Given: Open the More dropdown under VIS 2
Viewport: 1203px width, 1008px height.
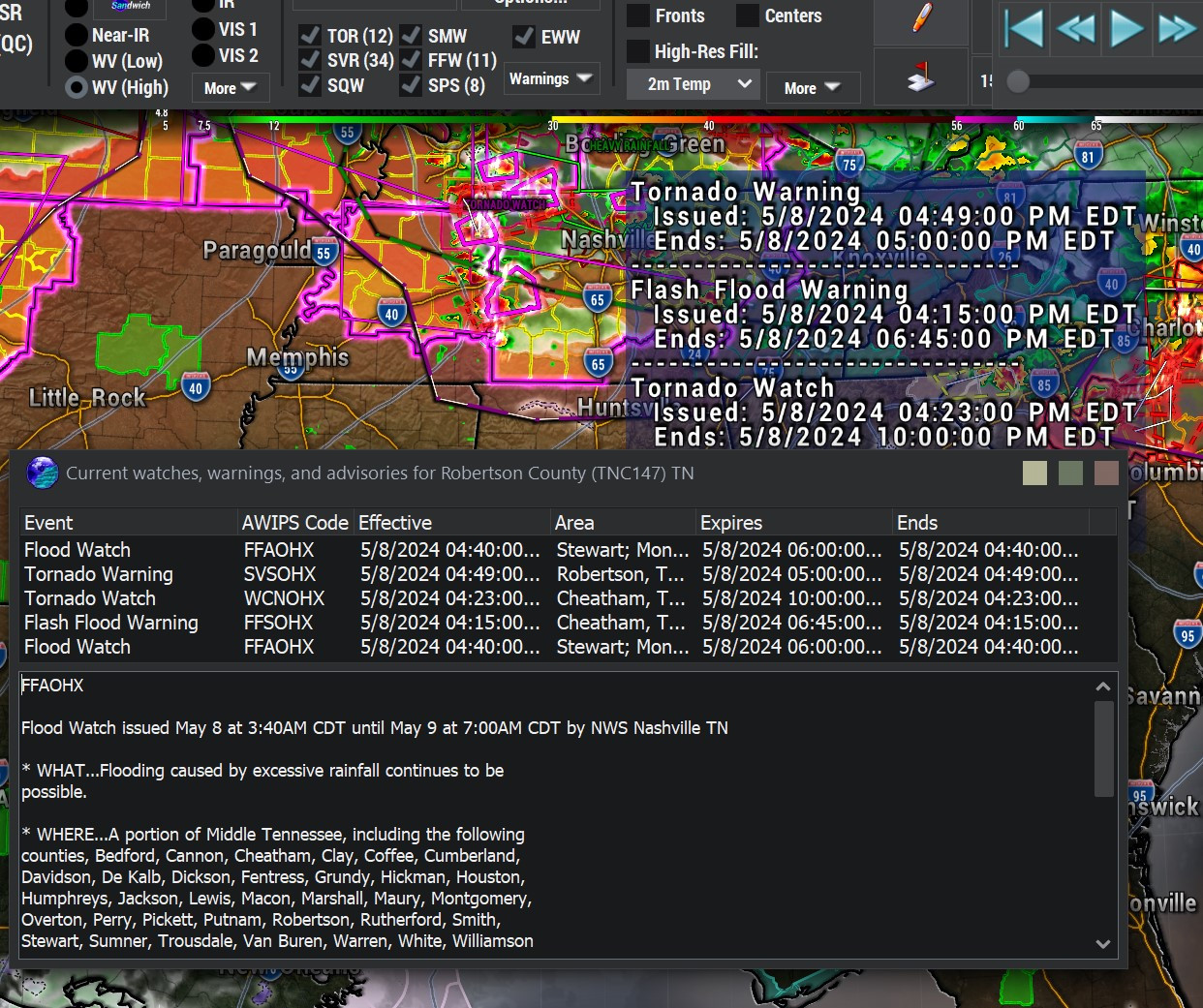Looking at the screenshot, I should (230, 88).
